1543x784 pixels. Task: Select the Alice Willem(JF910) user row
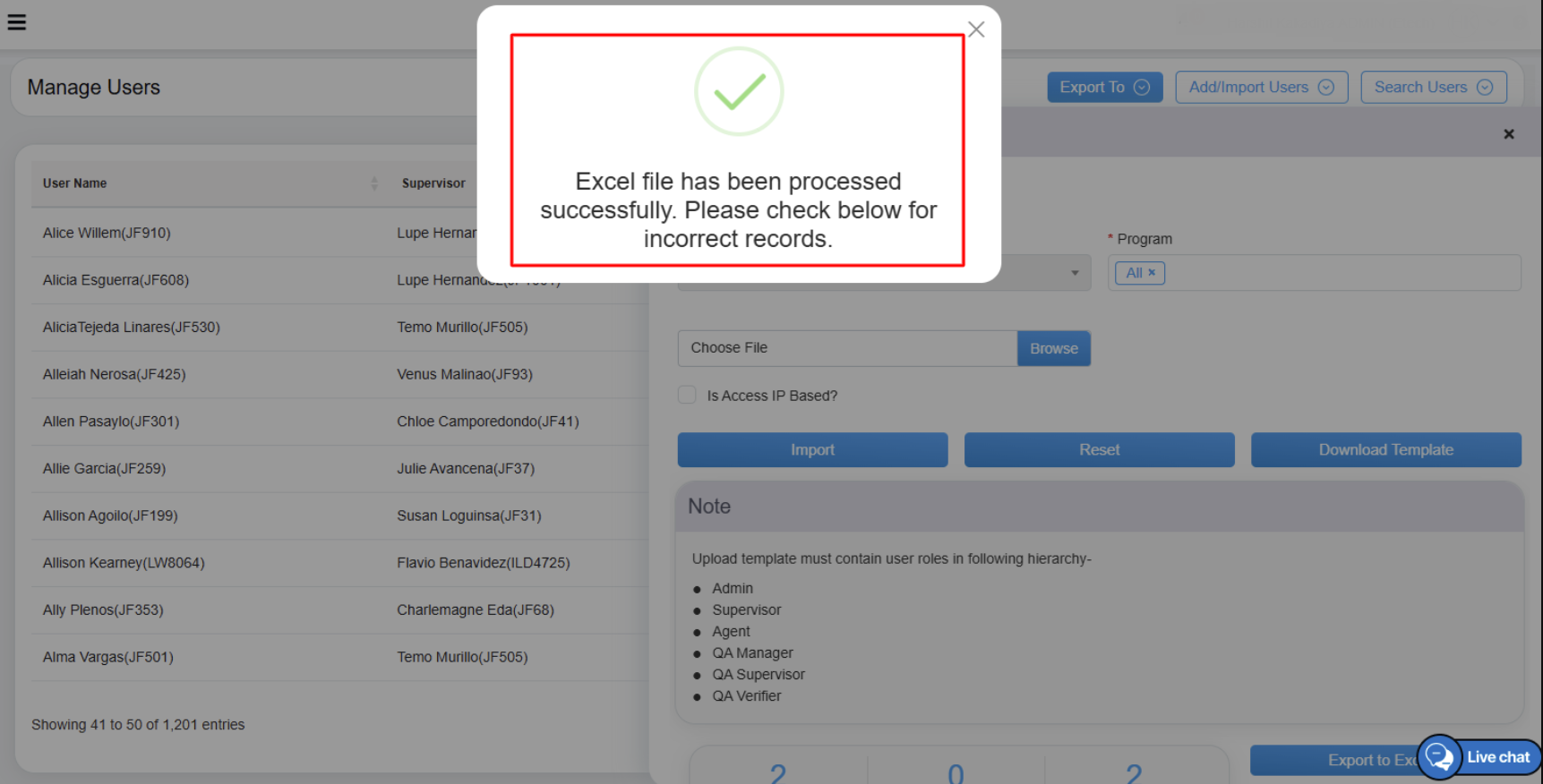107,233
